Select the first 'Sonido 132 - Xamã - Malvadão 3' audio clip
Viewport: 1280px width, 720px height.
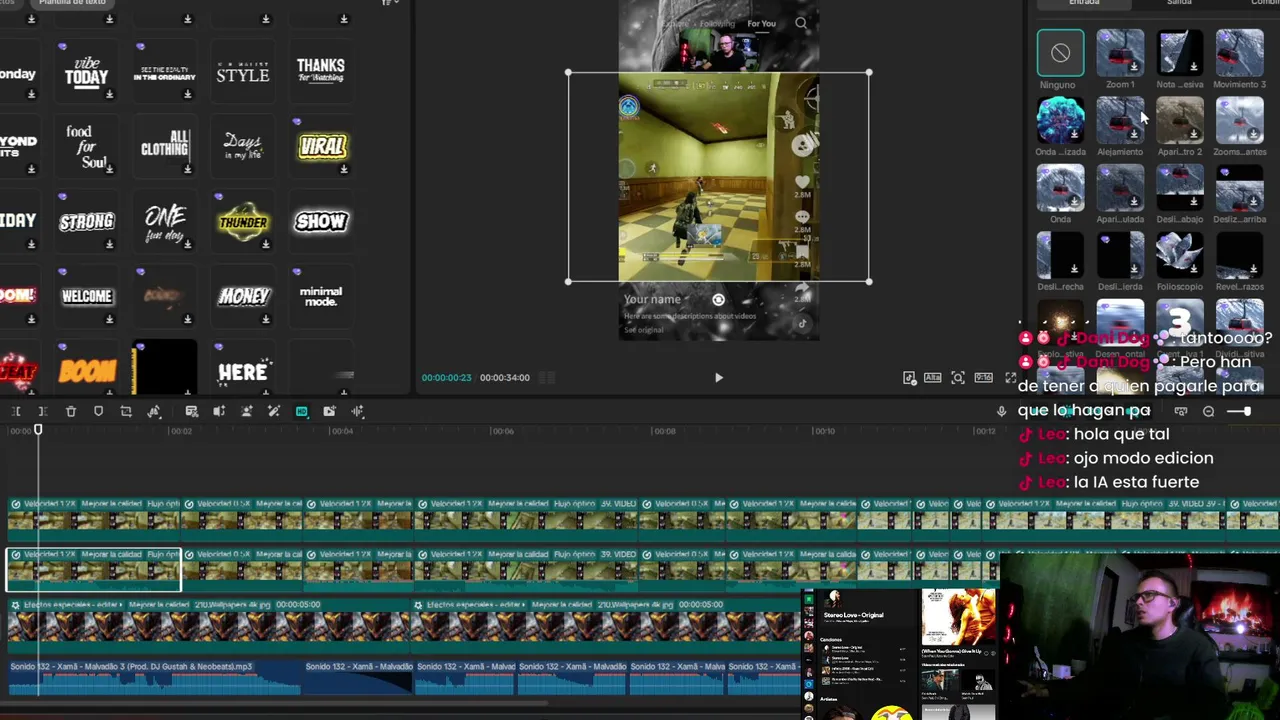pyautogui.click(x=155, y=677)
